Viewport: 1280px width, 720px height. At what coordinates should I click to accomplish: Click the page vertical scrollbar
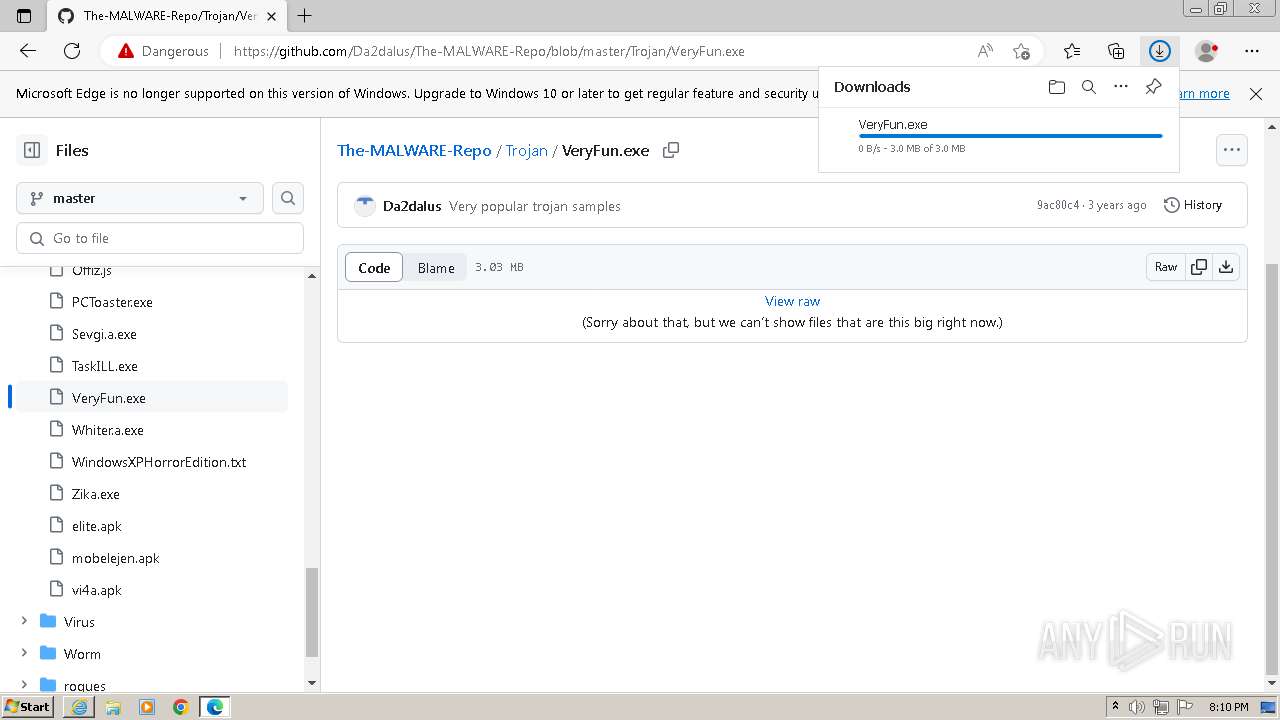(1272, 470)
